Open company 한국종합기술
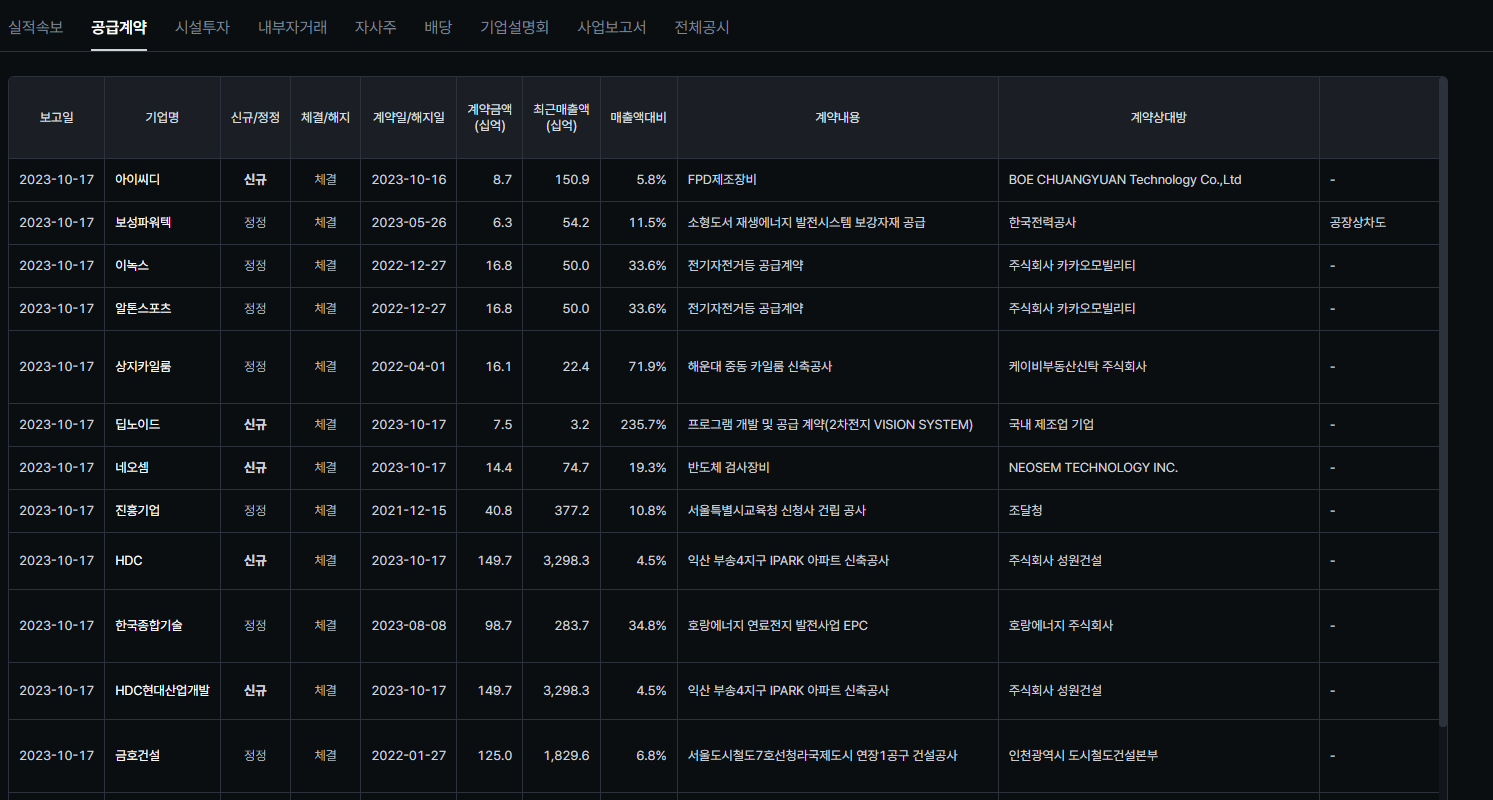This screenshot has width=1493, height=800. pos(149,626)
